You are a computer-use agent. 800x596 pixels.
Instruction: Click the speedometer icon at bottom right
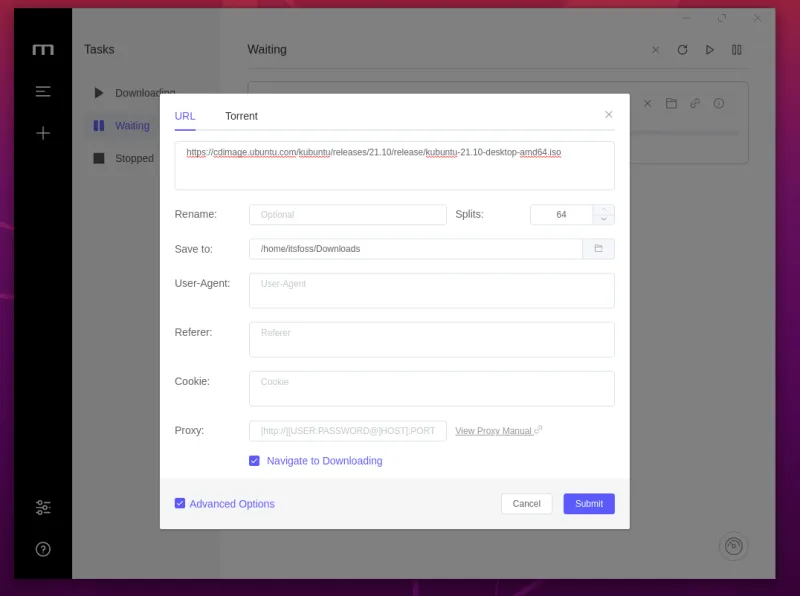(733, 546)
